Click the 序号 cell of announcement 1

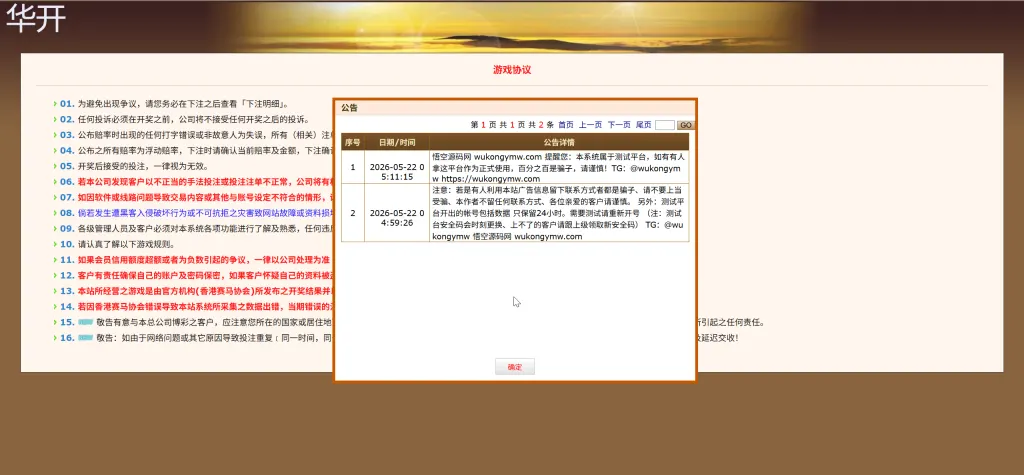click(x=353, y=167)
